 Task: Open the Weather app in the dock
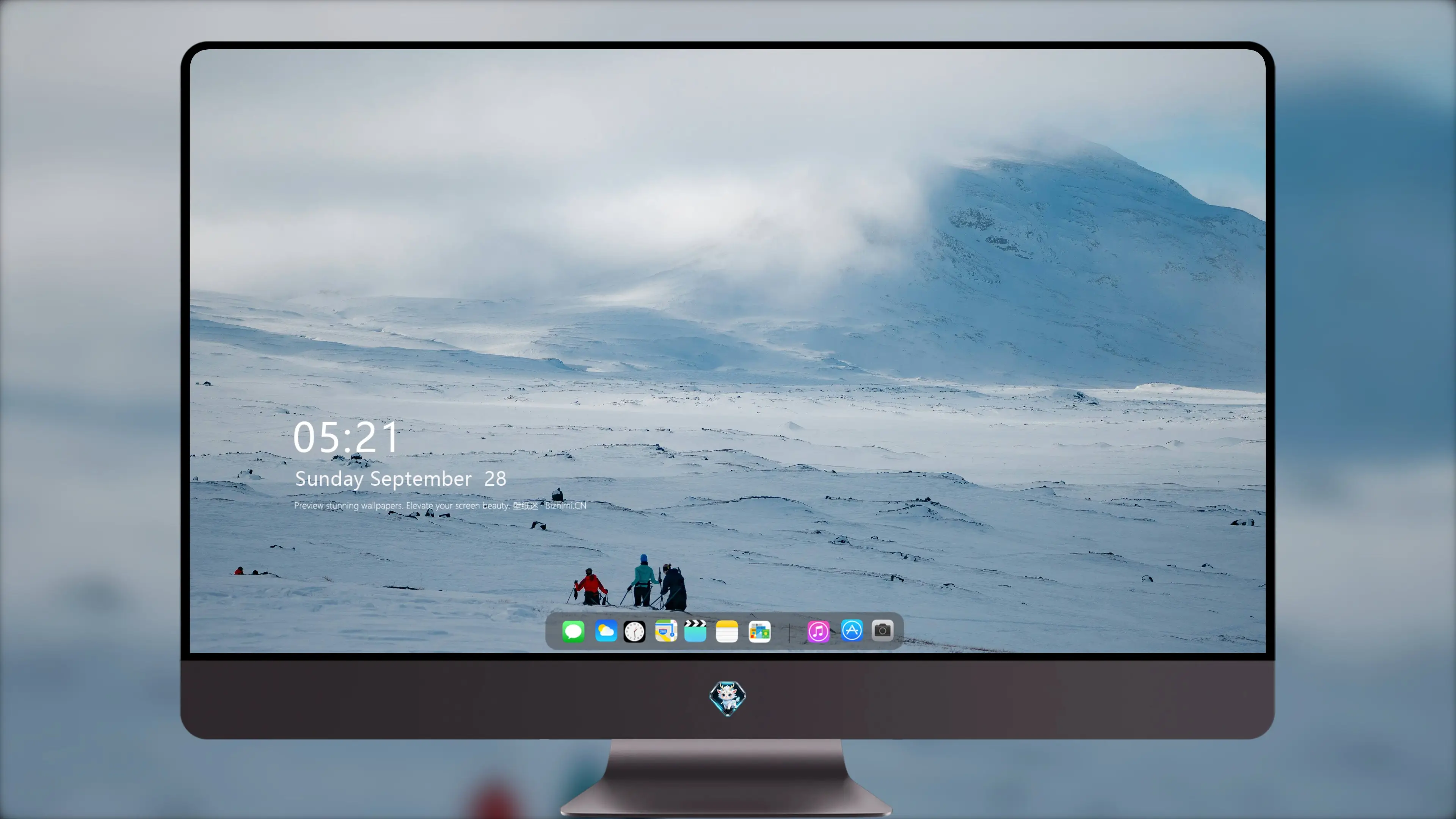(x=606, y=631)
